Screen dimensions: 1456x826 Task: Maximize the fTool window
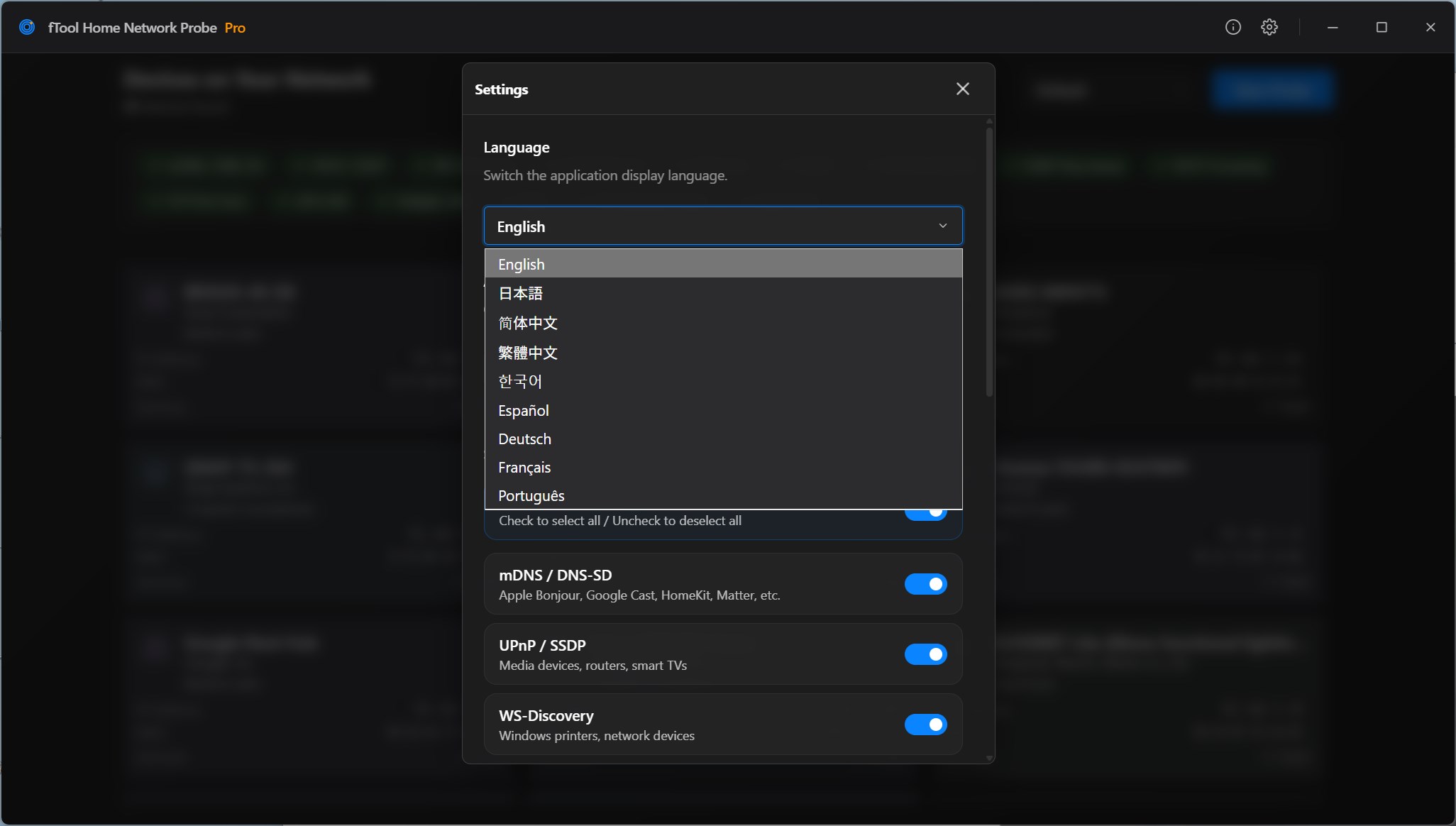click(1381, 27)
